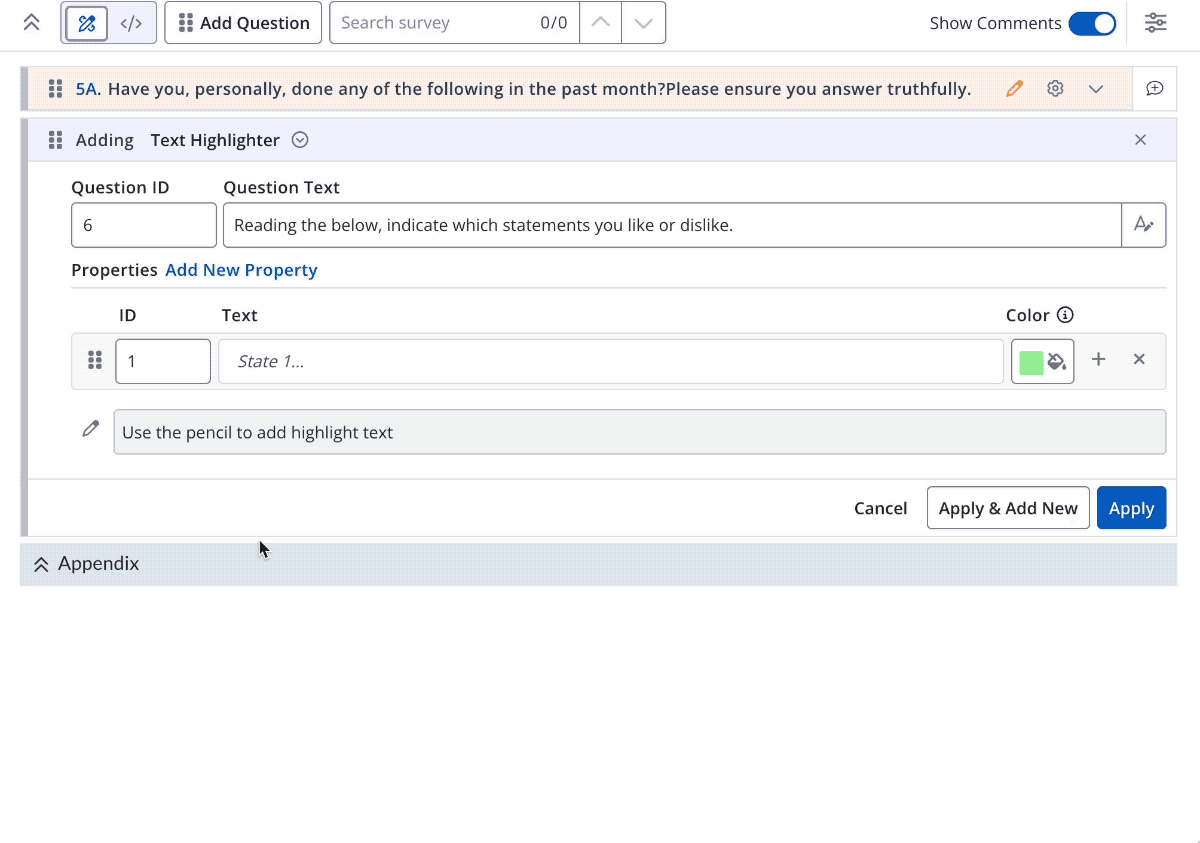Open the green highlight color picker
The width and height of the screenshot is (1200, 843).
tap(1043, 361)
